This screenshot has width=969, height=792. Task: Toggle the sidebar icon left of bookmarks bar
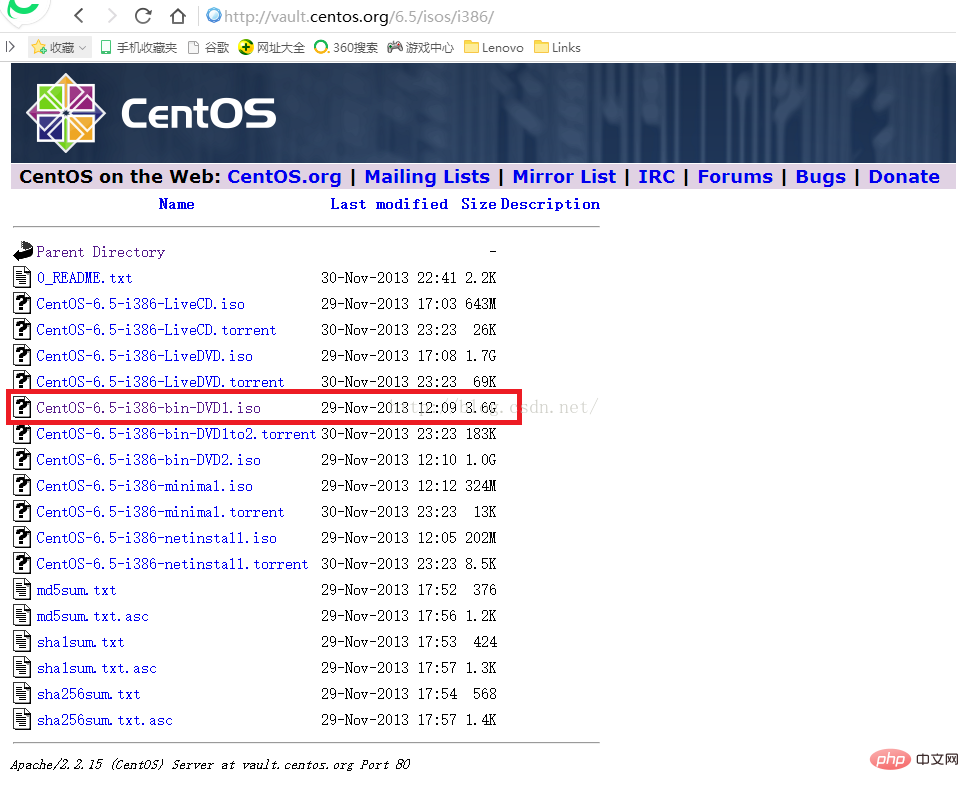[10, 47]
